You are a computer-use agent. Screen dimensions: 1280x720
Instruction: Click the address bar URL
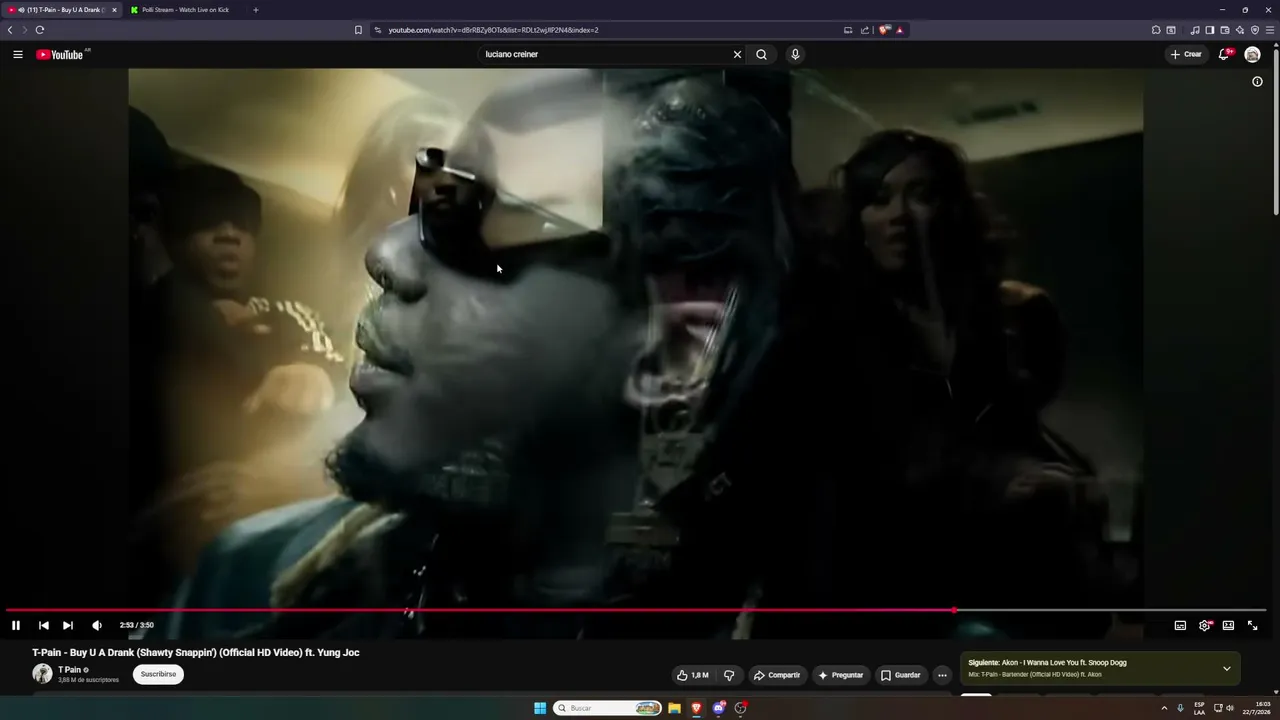click(x=493, y=30)
